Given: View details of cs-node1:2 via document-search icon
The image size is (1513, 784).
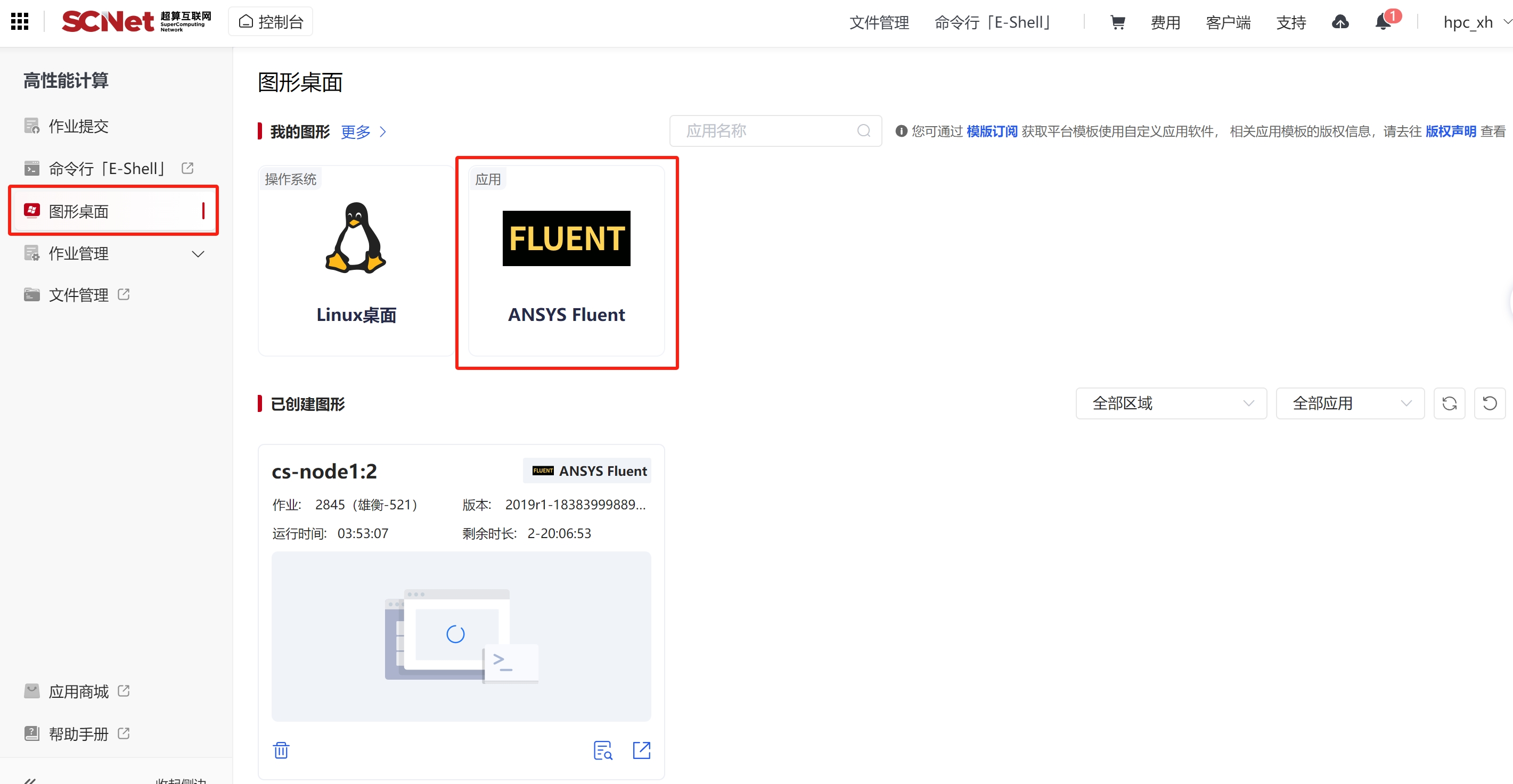Looking at the screenshot, I should click(x=603, y=750).
